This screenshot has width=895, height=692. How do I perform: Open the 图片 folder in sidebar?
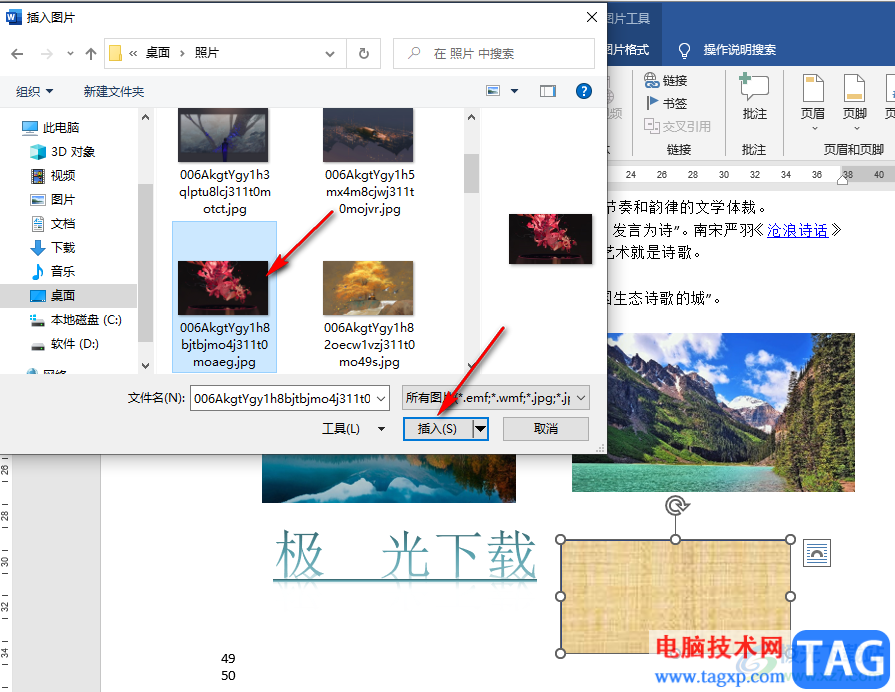click(x=53, y=199)
